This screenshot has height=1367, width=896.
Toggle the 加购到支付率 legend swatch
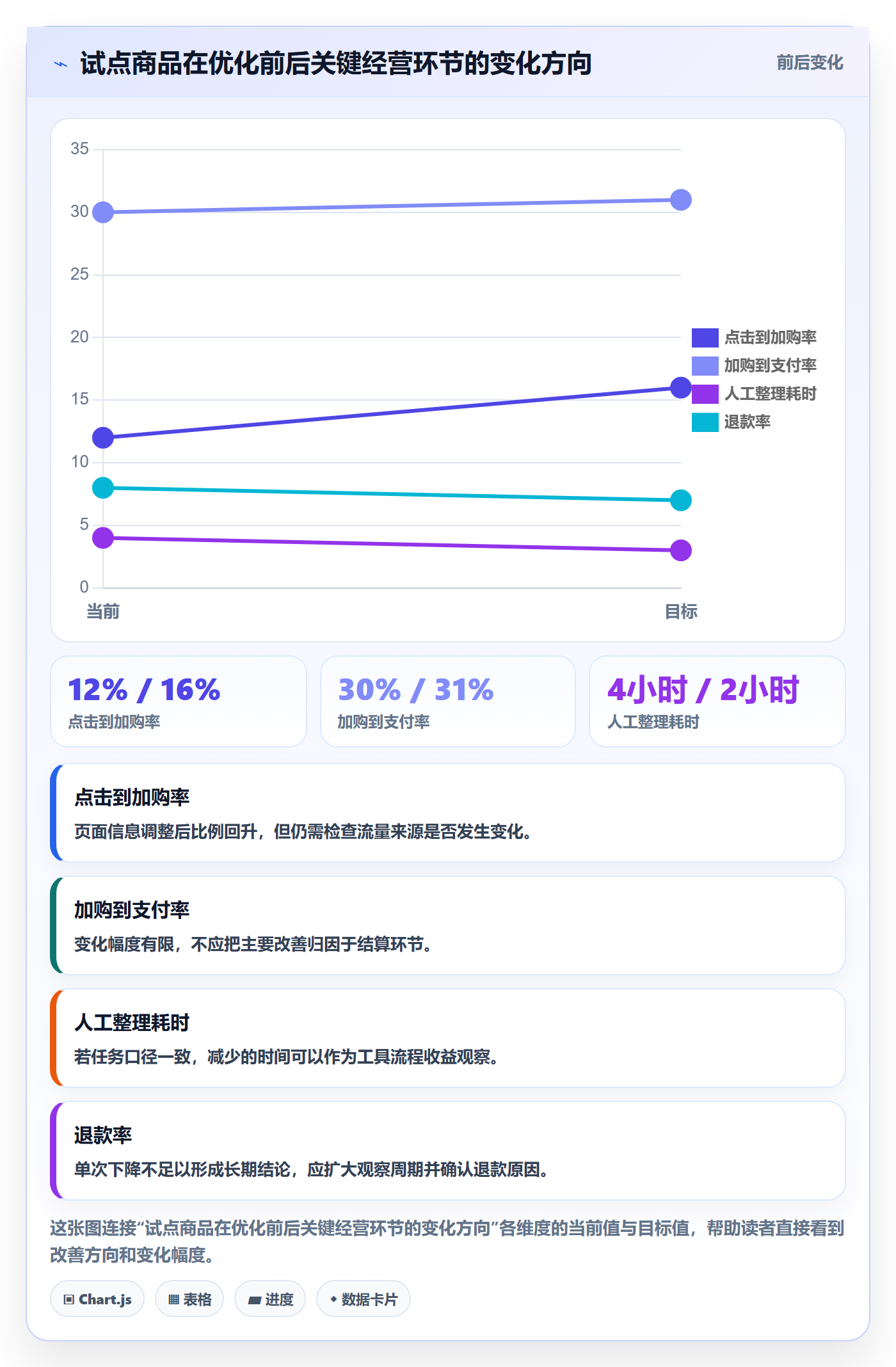tap(705, 365)
